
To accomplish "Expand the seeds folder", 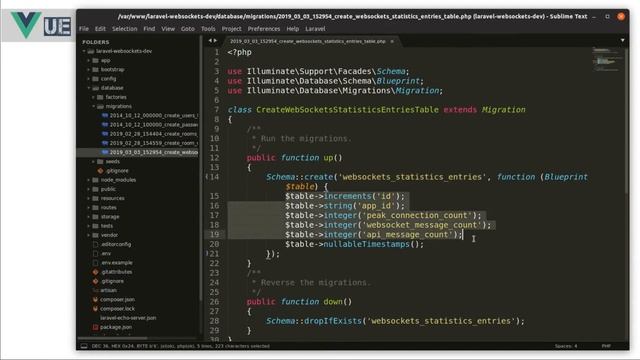I will [x=93, y=162].
